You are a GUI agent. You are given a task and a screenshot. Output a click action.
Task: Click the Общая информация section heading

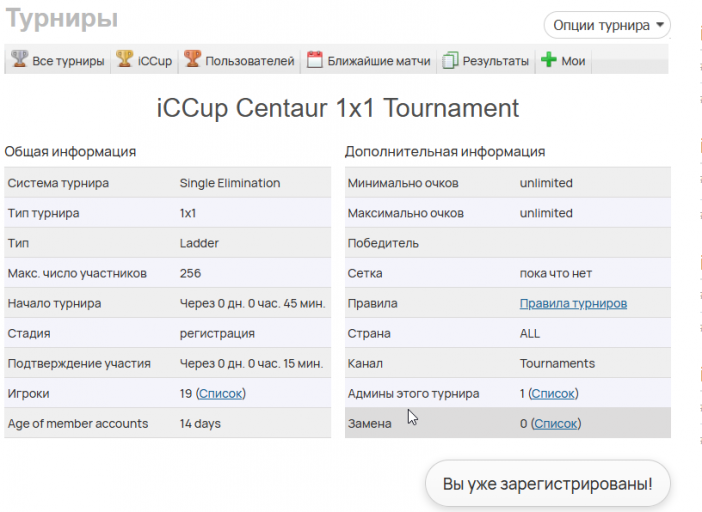70,152
